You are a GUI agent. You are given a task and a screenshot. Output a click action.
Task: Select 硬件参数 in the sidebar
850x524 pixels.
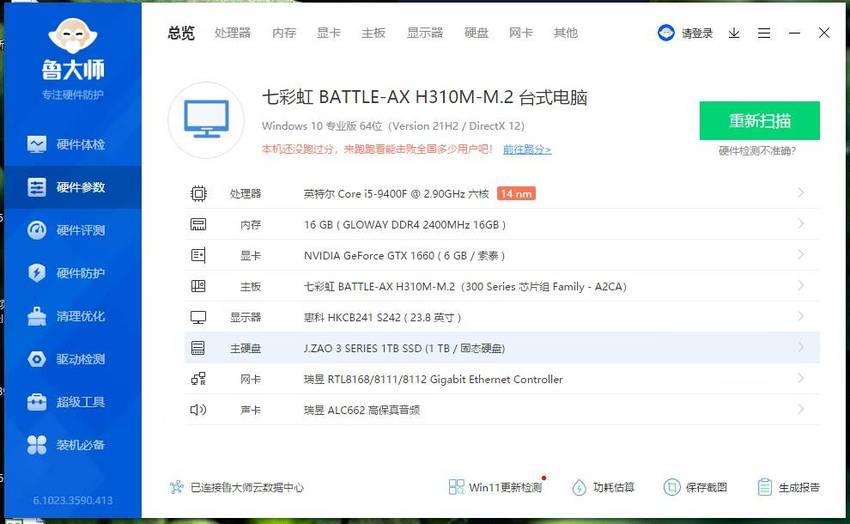[x=73, y=187]
